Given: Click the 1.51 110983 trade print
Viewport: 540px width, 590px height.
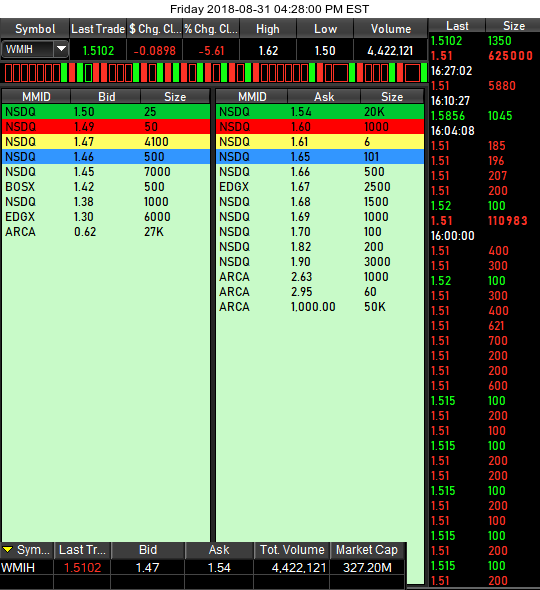Looking at the screenshot, I should tap(484, 221).
